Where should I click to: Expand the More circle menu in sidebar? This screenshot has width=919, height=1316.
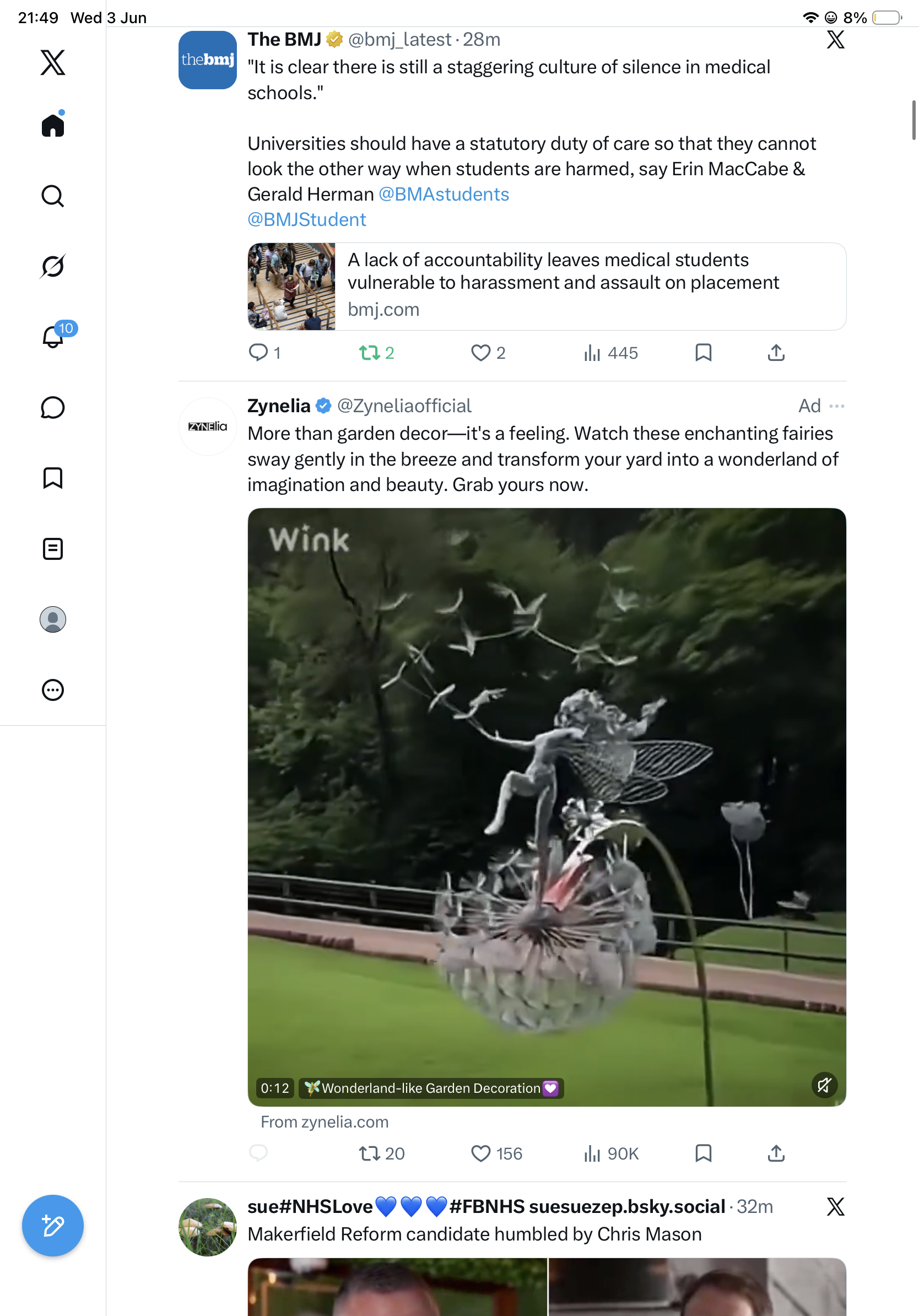pyautogui.click(x=53, y=690)
